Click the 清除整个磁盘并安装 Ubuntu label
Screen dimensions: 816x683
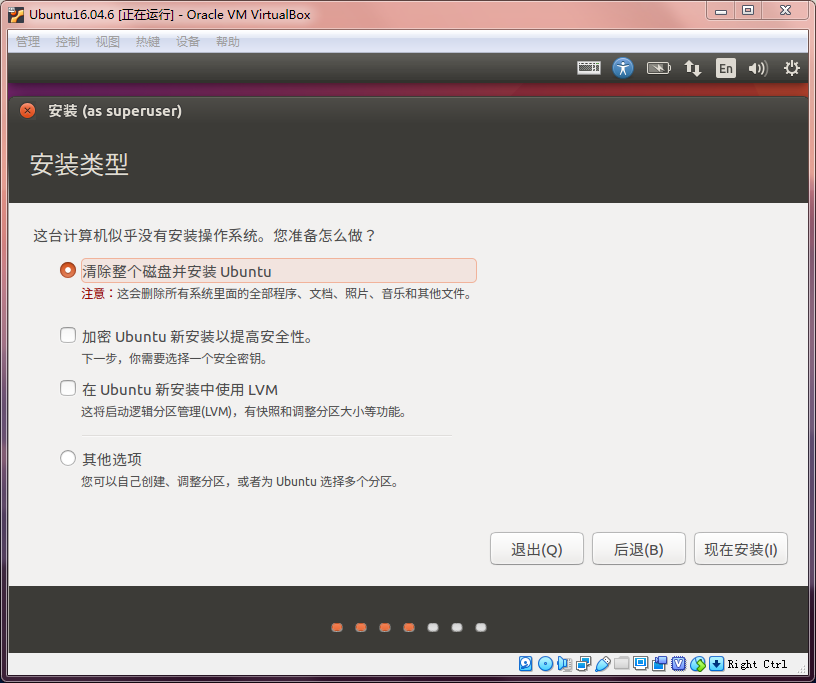(x=176, y=271)
